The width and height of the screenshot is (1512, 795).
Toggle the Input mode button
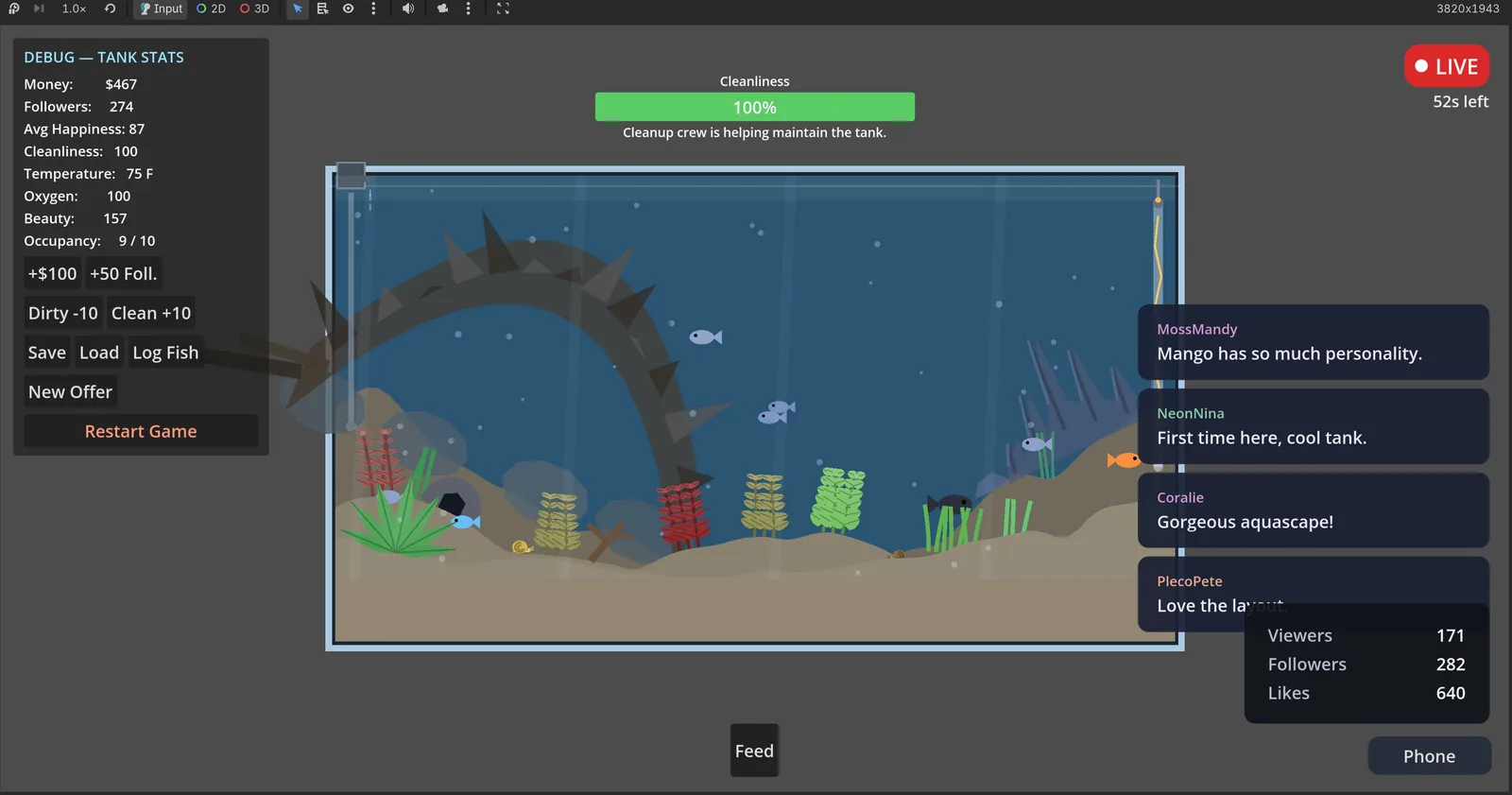(161, 9)
